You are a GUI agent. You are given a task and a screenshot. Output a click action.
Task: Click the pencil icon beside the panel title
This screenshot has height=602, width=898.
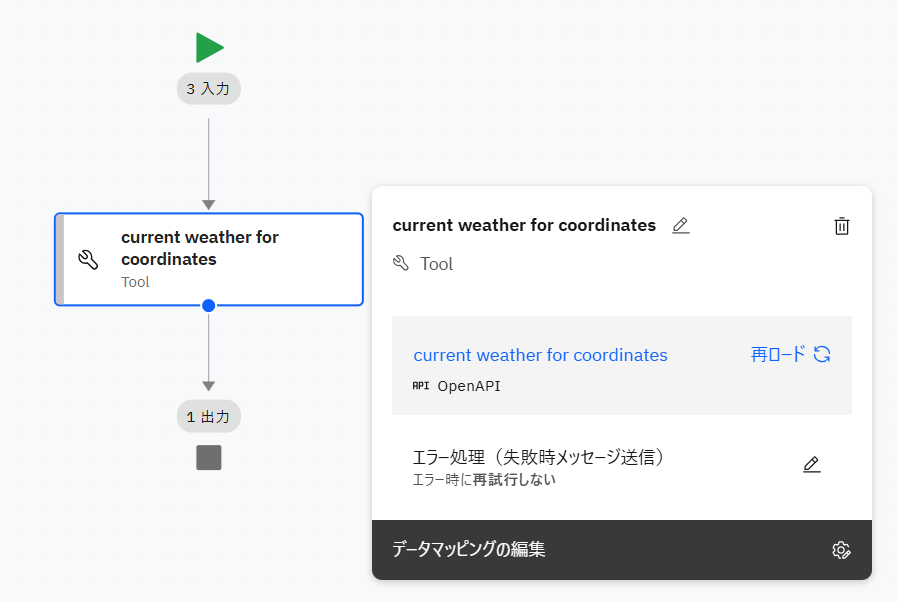point(681,226)
